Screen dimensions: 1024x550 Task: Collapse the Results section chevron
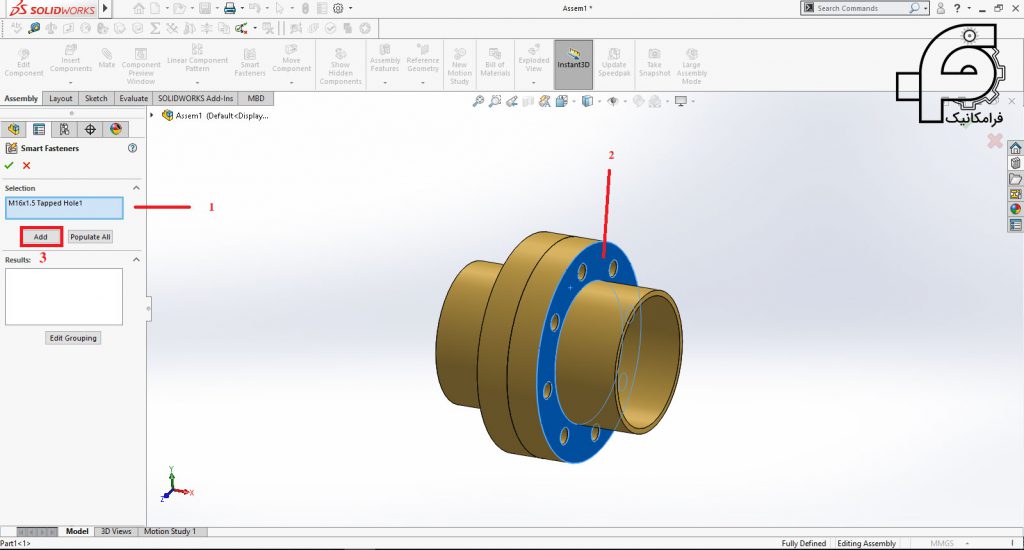click(136, 259)
